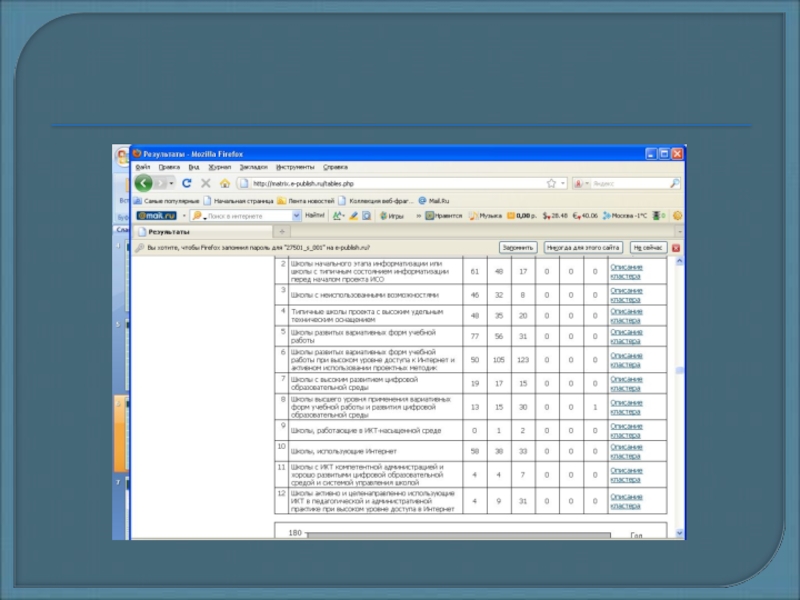Open the Файл menu
This screenshot has width=800, height=600.
[x=143, y=167]
